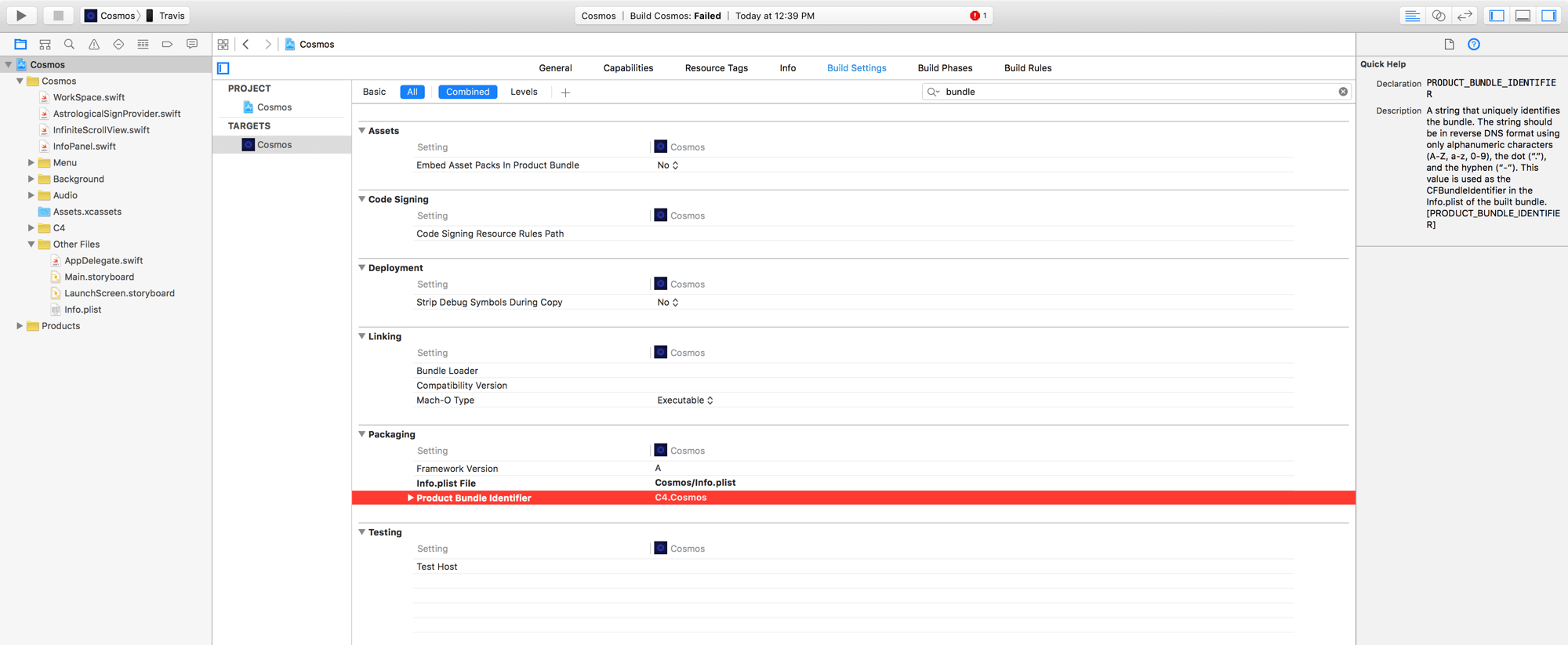This screenshot has height=645, width=1568.
Task: Toggle the Navigator pane
Action: tap(1497, 16)
